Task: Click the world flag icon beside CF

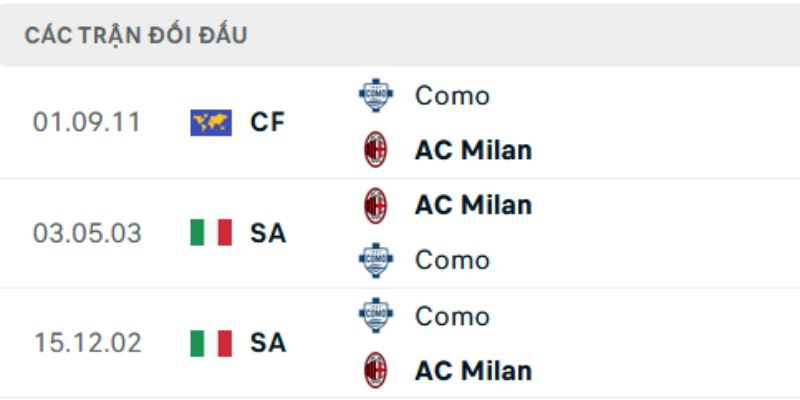Action: 210,123
